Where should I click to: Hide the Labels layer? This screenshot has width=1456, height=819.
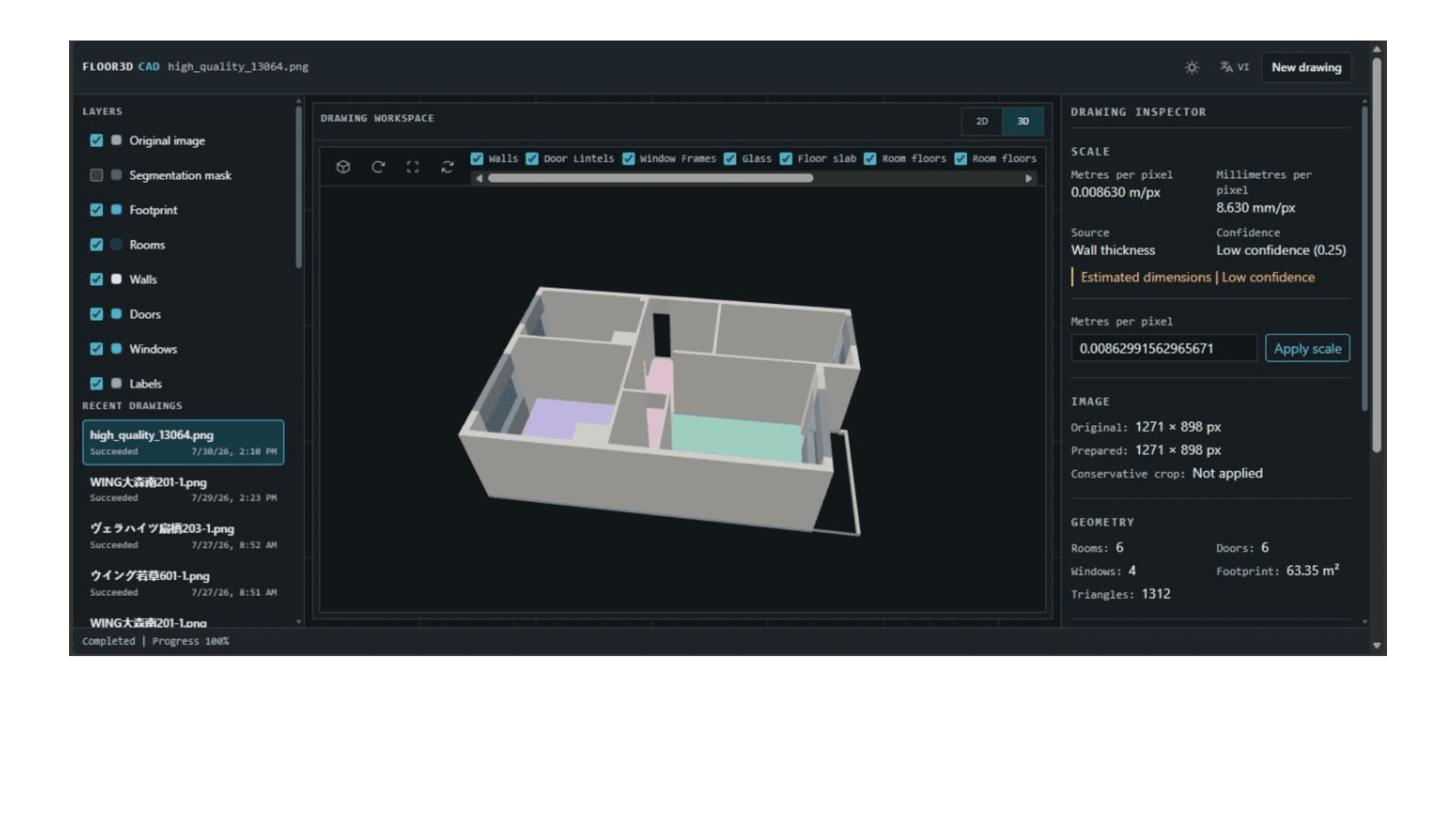tap(96, 383)
